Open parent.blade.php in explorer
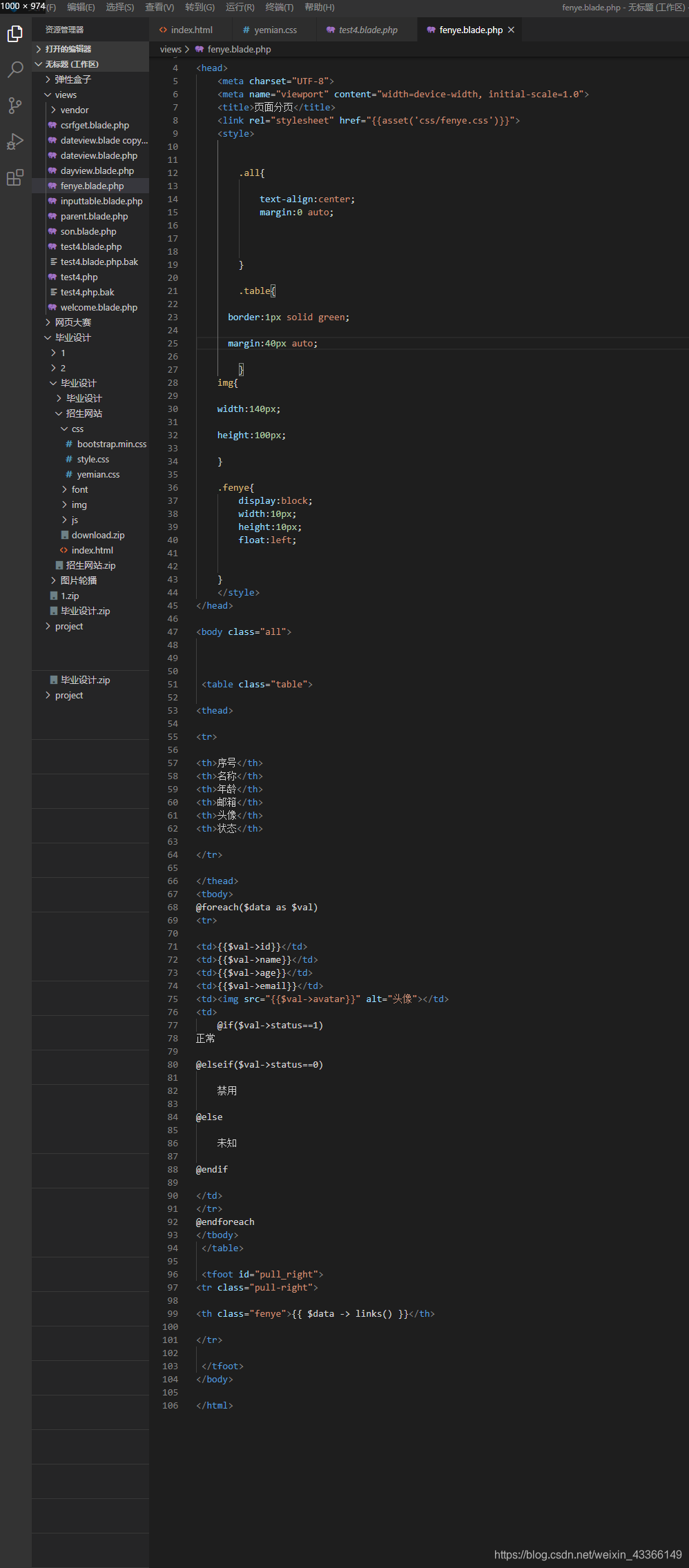Screen dimensions: 689x1568 pos(90,216)
